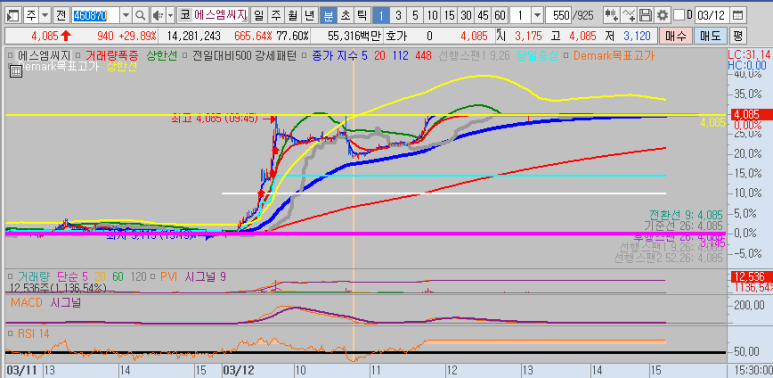
Task: Open chart settings gear icon
Action: click(663, 16)
